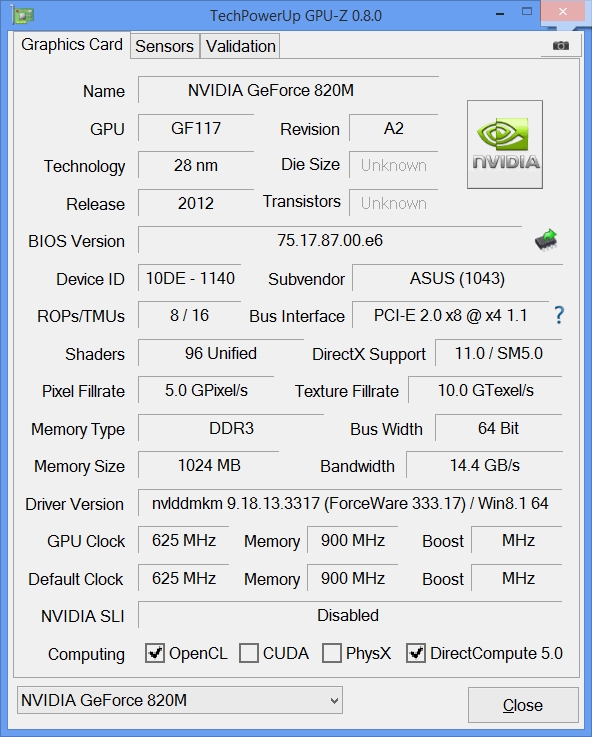Click the PCI-E 2.0 x8 @ x4 1.1 field

click(x=451, y=315)
